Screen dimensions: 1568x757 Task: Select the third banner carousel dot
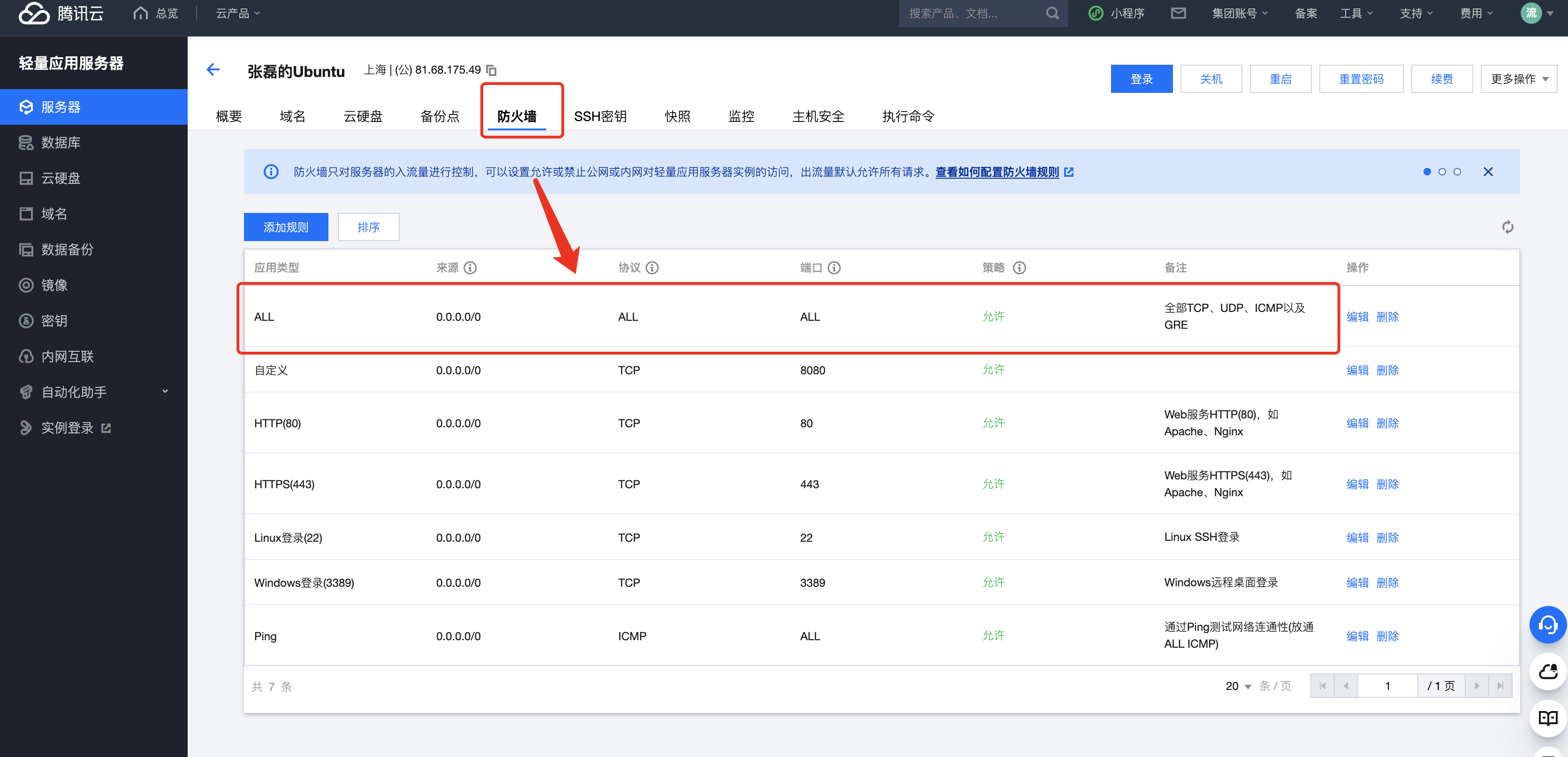tap(1457, 172)
